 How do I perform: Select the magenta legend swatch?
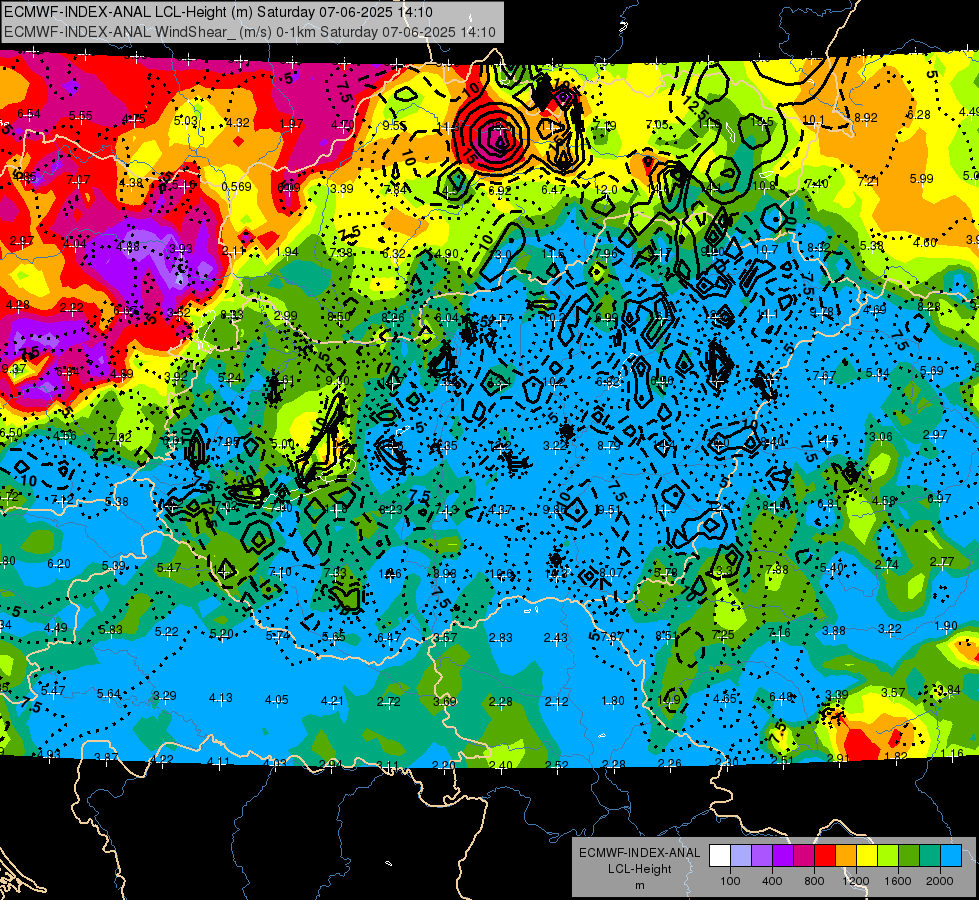pos(804,856)
